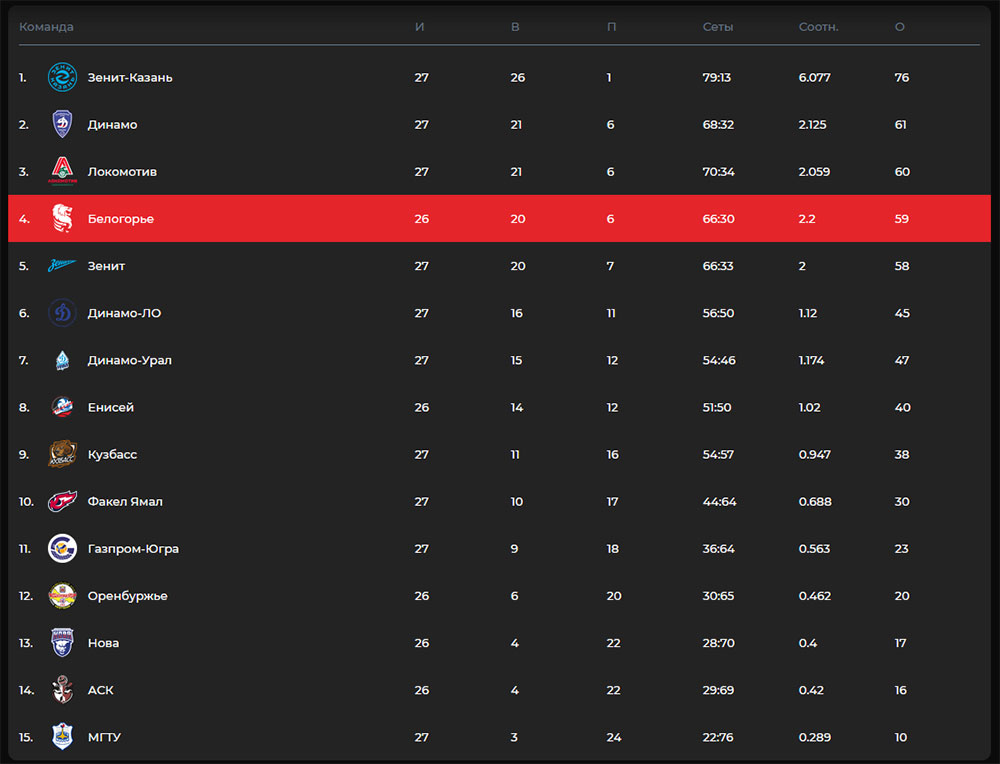The width and height of the screenshot is (1000, 764).
Task: Open the Факел Ямал team name
Action: 125,501
